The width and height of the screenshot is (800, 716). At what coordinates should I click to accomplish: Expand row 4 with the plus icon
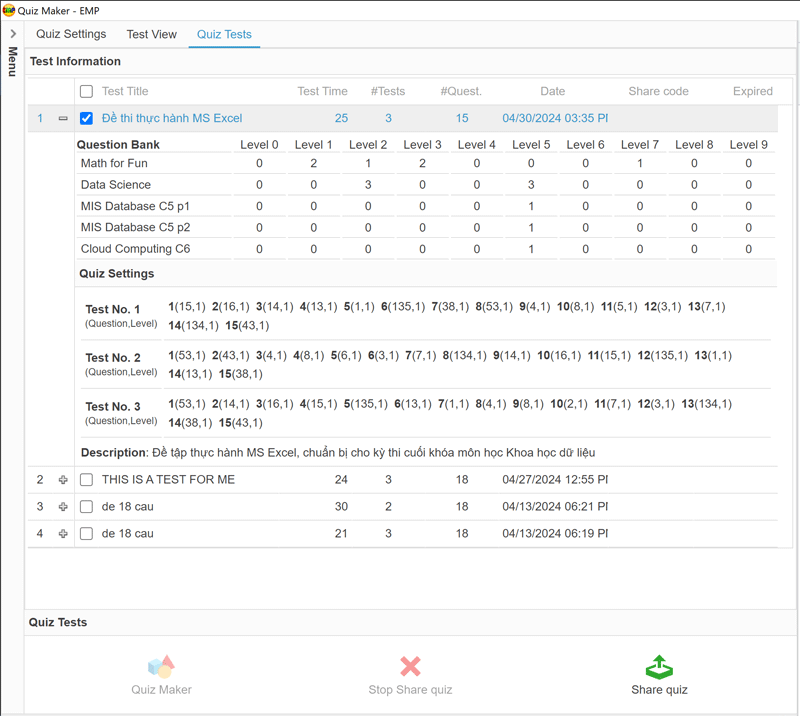tap(63, 534)
